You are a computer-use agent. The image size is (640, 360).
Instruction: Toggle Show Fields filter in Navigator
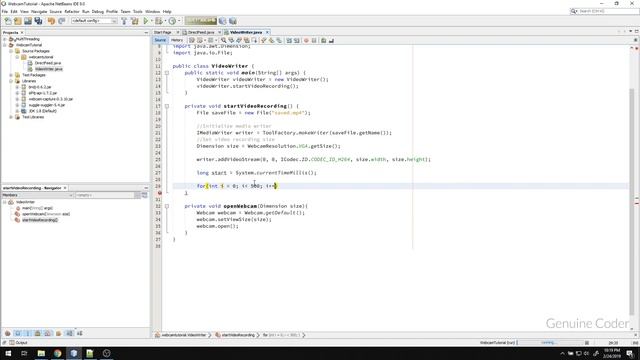pos(18,333)
